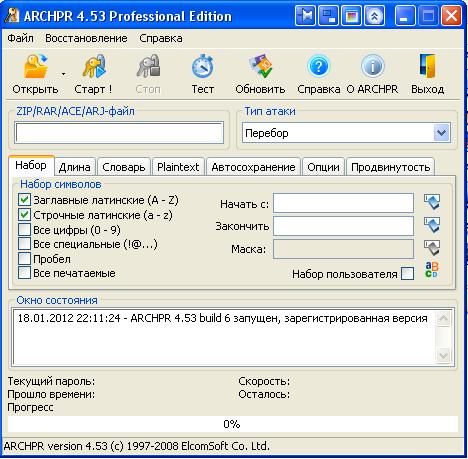Minimize the ARCHPR window
Viewport: 468px width, 459px height.
click(x=405, y=16)
